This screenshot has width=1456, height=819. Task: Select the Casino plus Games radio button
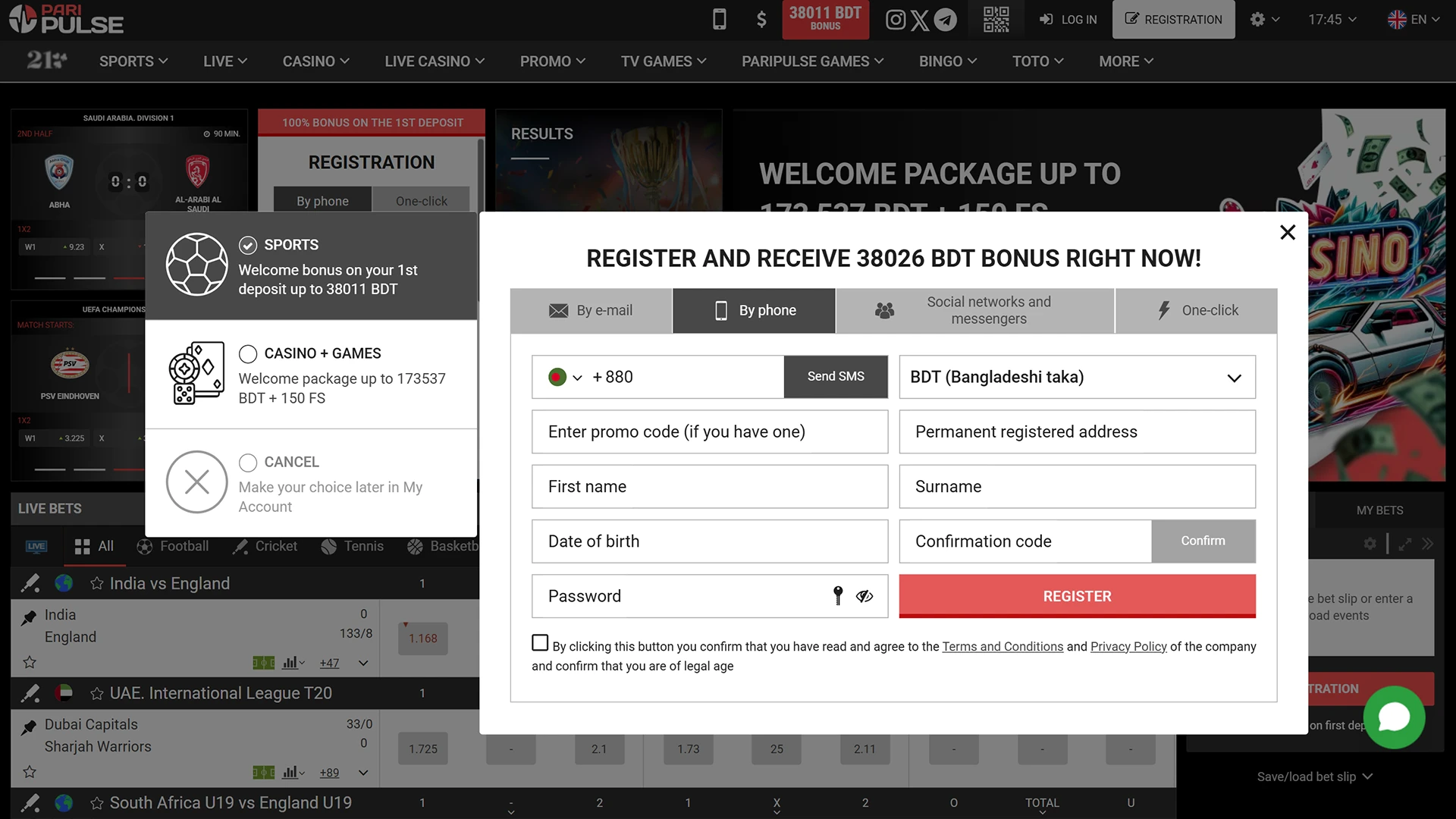247,353
